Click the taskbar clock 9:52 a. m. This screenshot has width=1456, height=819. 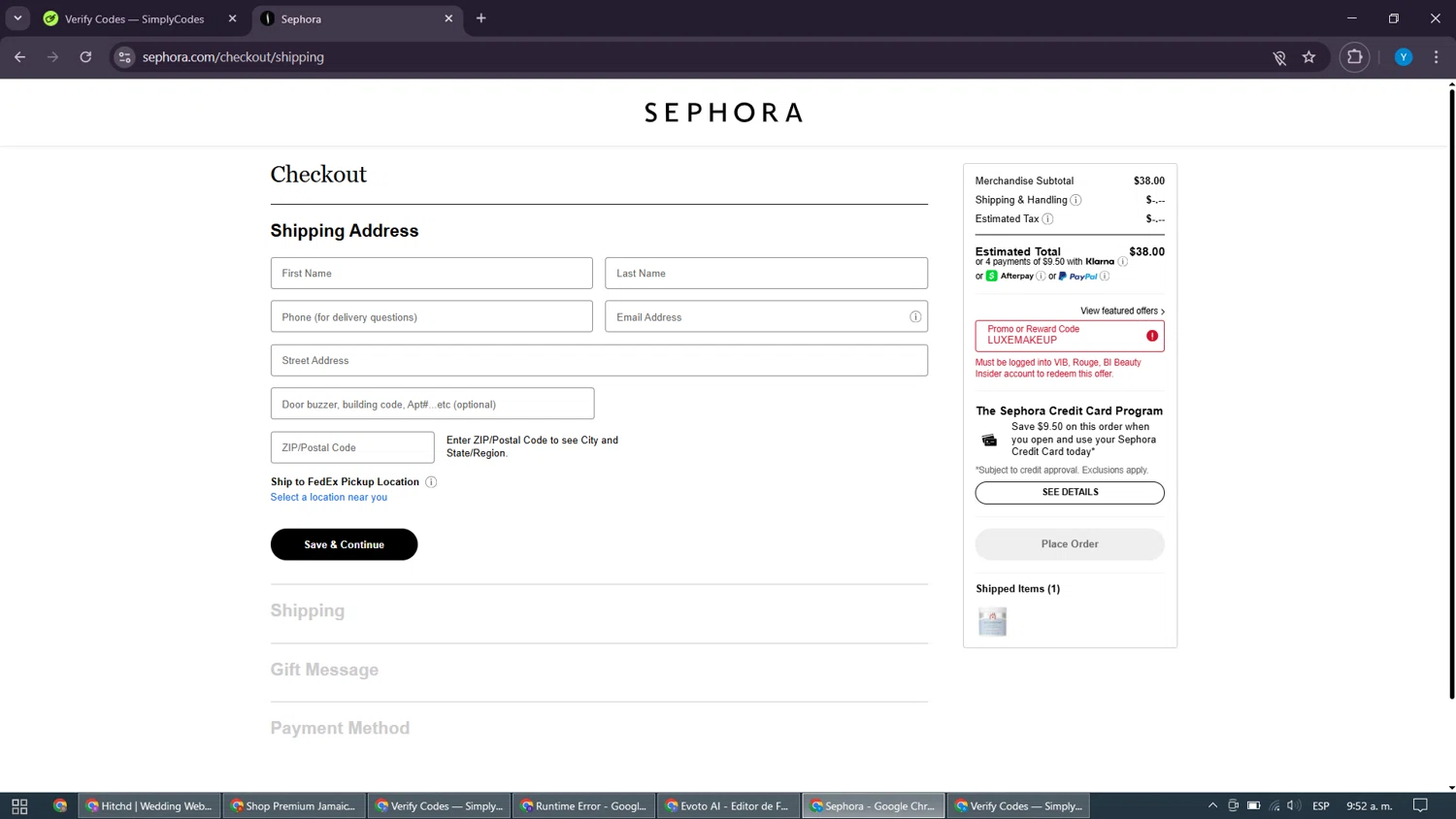tap(1369, 806)
